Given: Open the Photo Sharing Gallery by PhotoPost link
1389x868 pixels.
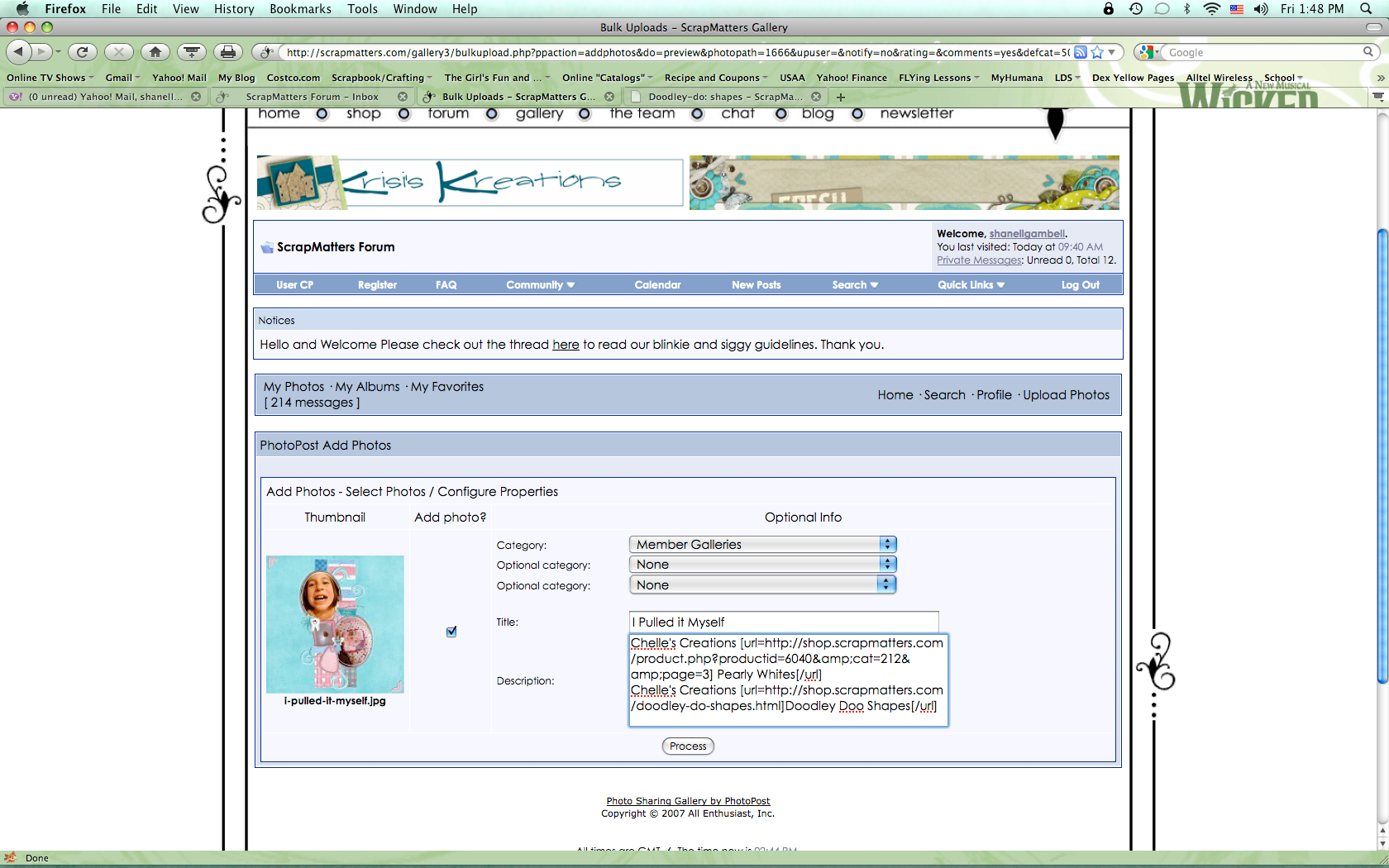Looking at the screenshot, I should [688, 801].
